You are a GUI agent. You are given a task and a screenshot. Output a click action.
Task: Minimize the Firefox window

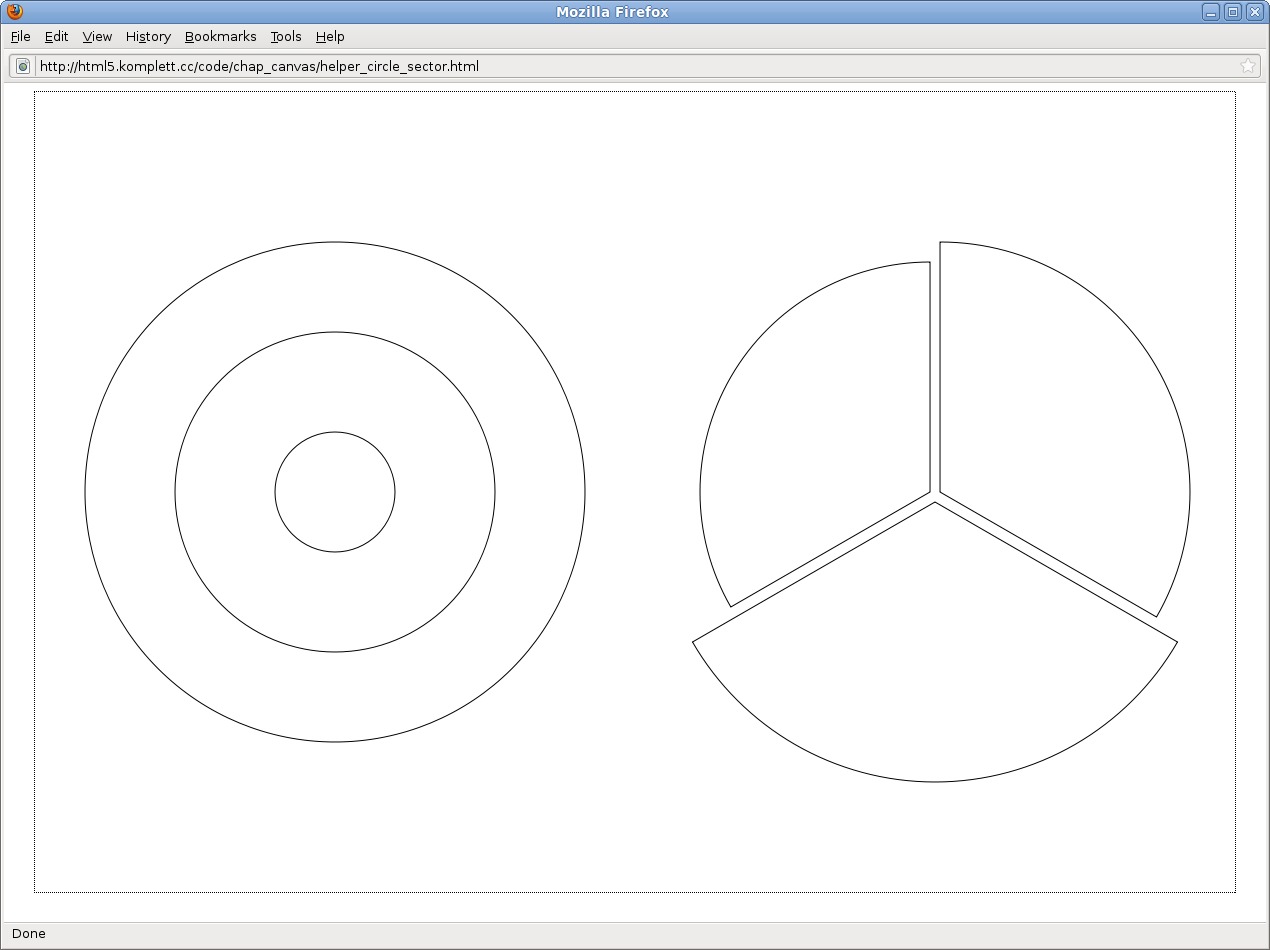pos(1211,12)
